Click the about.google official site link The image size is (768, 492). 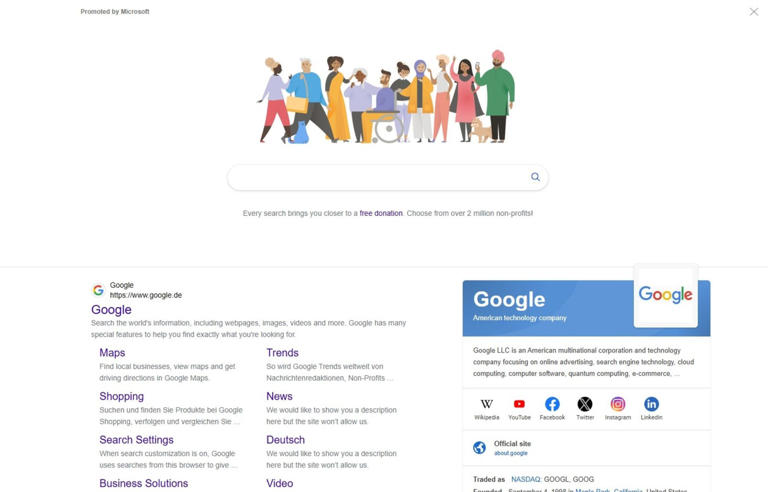click(511, 453)
